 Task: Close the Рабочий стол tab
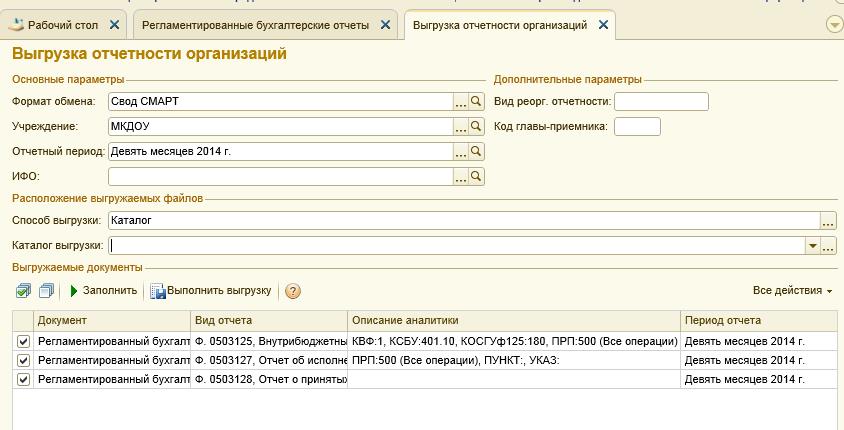114,25
